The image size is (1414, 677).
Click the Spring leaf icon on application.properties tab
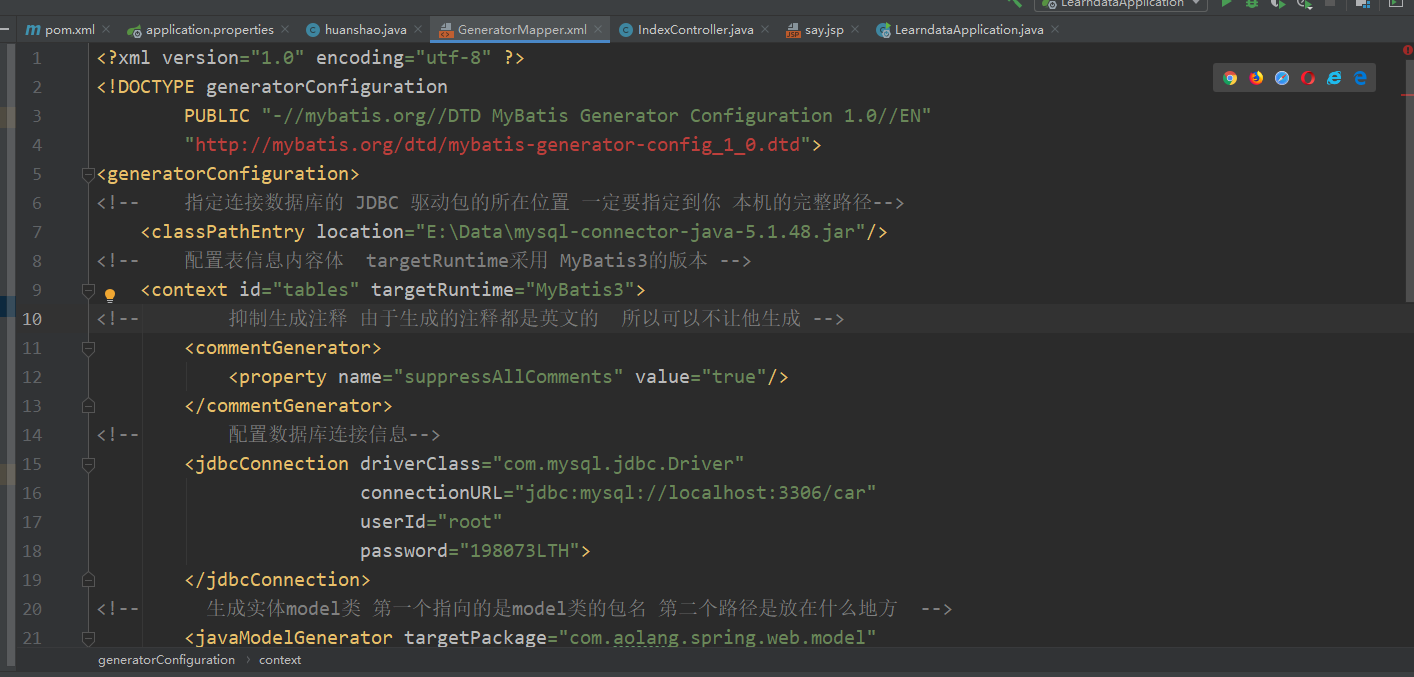134,30
